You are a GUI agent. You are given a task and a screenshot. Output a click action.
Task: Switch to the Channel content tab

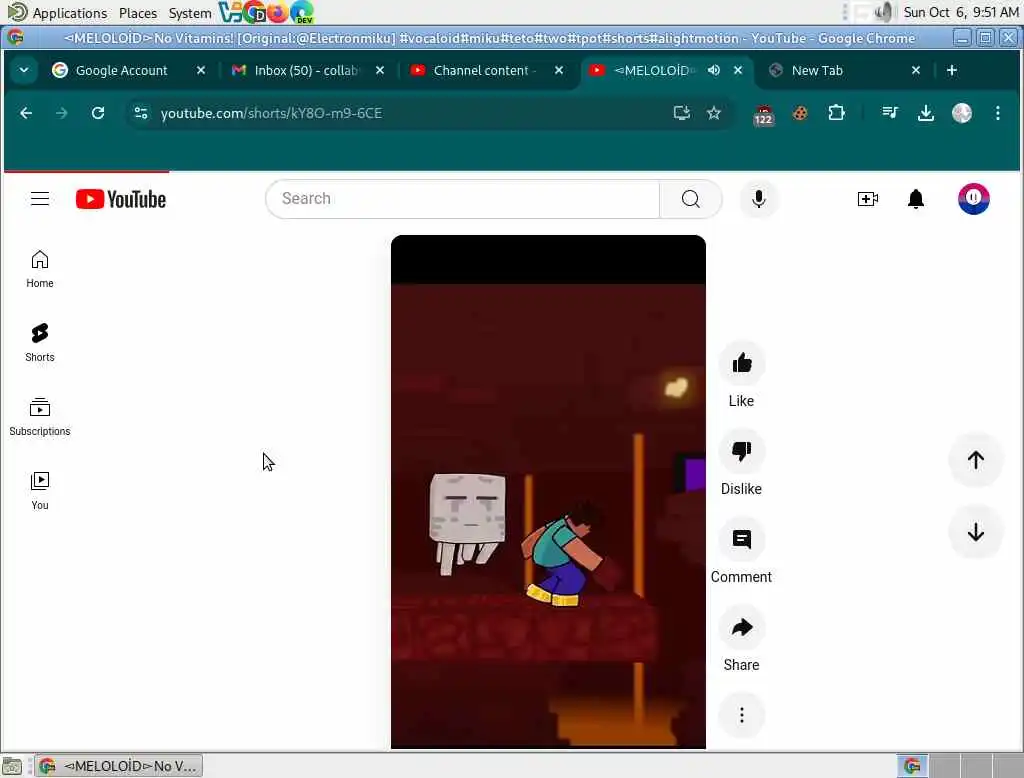pyautogui.click(x=485, y=70)
